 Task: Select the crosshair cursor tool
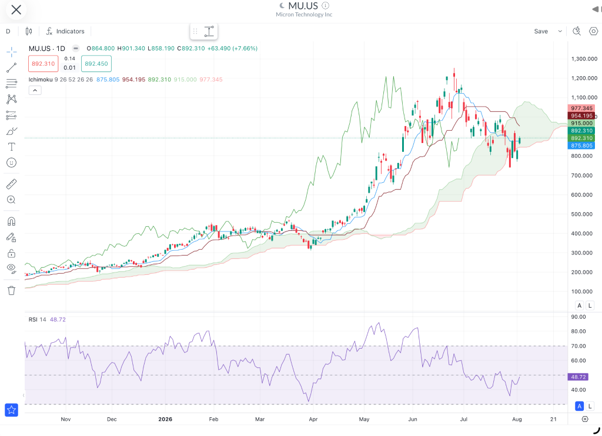click(x=12, y=51)
